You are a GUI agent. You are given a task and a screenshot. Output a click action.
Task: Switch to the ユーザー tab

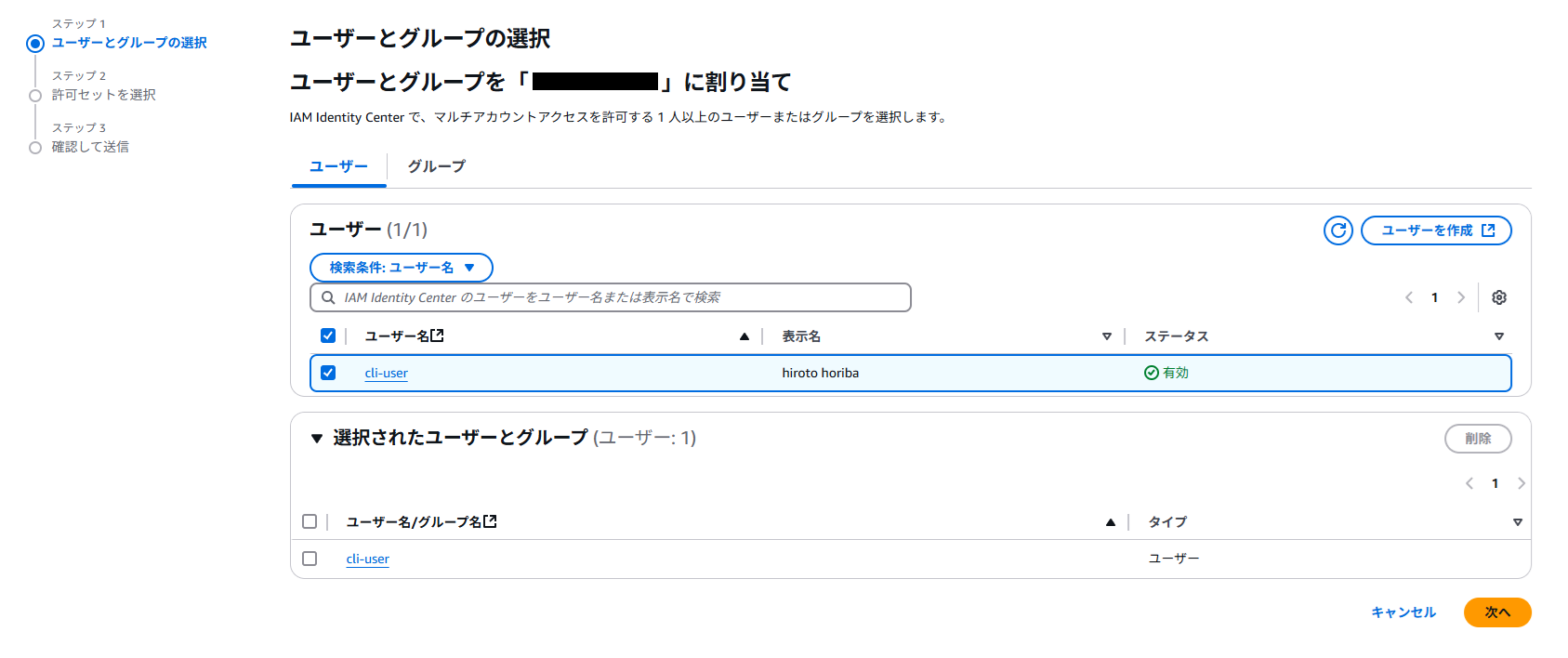338,166
